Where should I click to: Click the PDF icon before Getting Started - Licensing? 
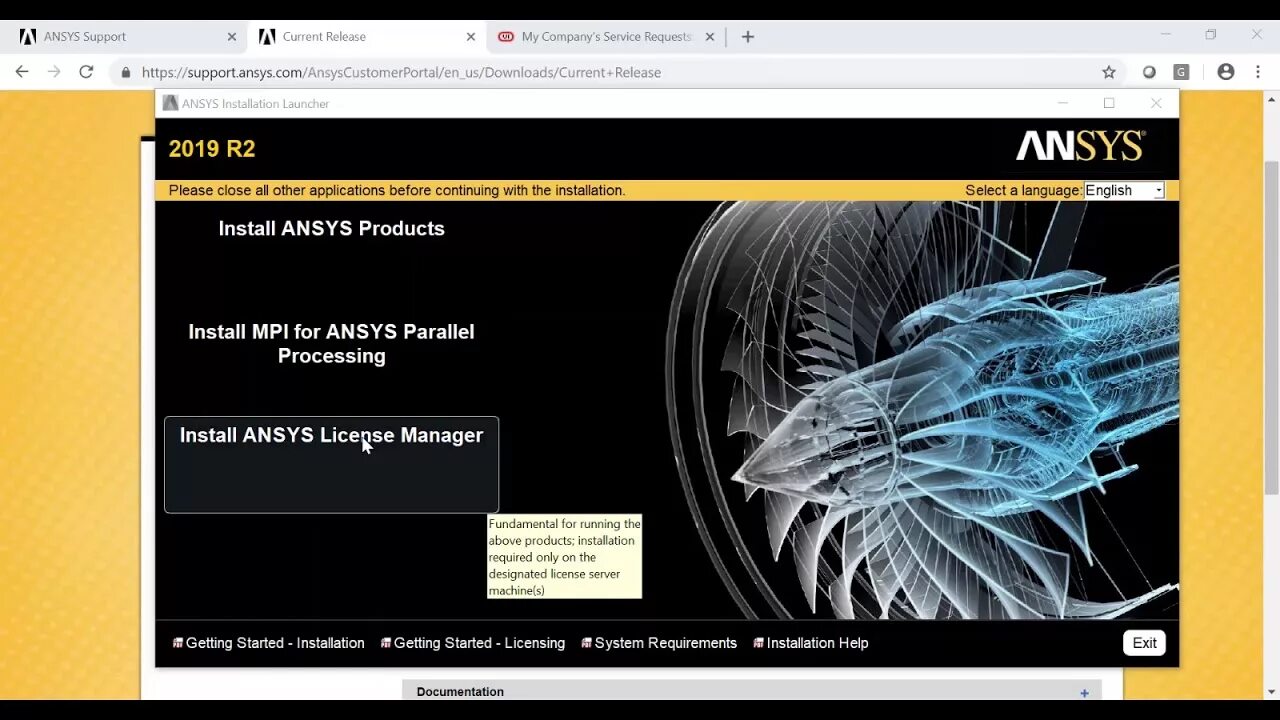click(385, 643)
